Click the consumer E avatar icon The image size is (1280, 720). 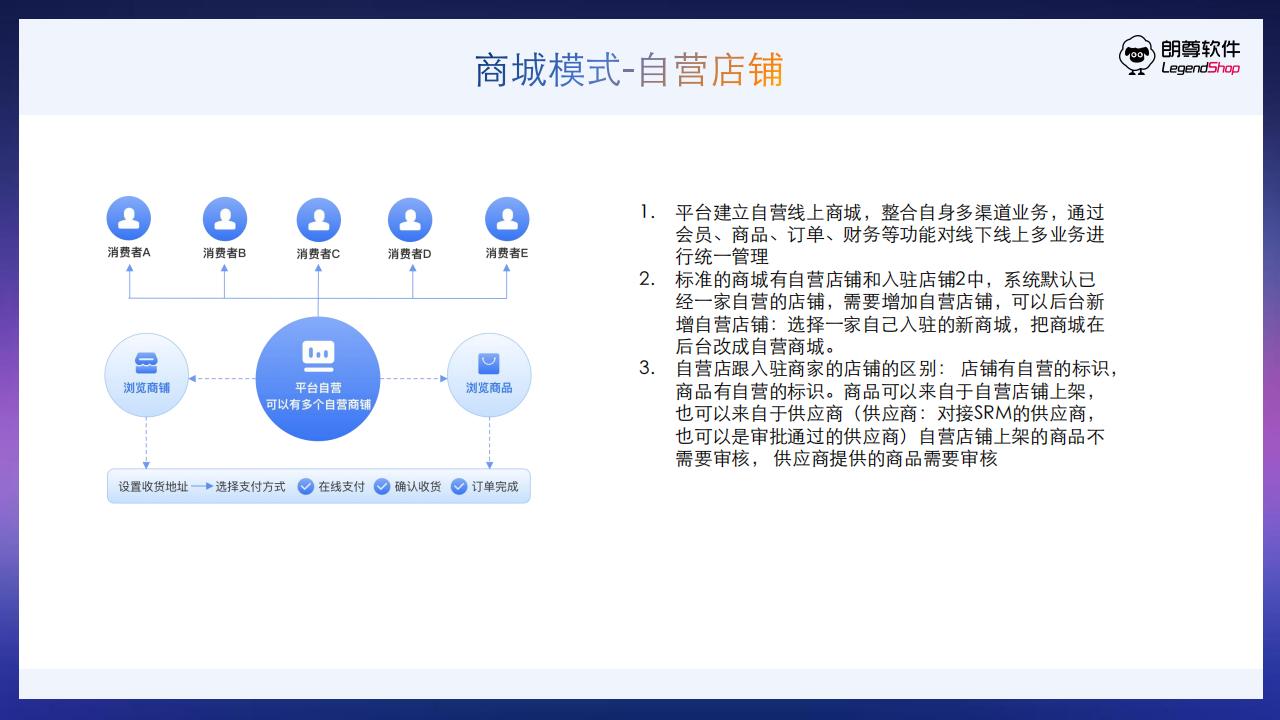[x=507, y=219]
